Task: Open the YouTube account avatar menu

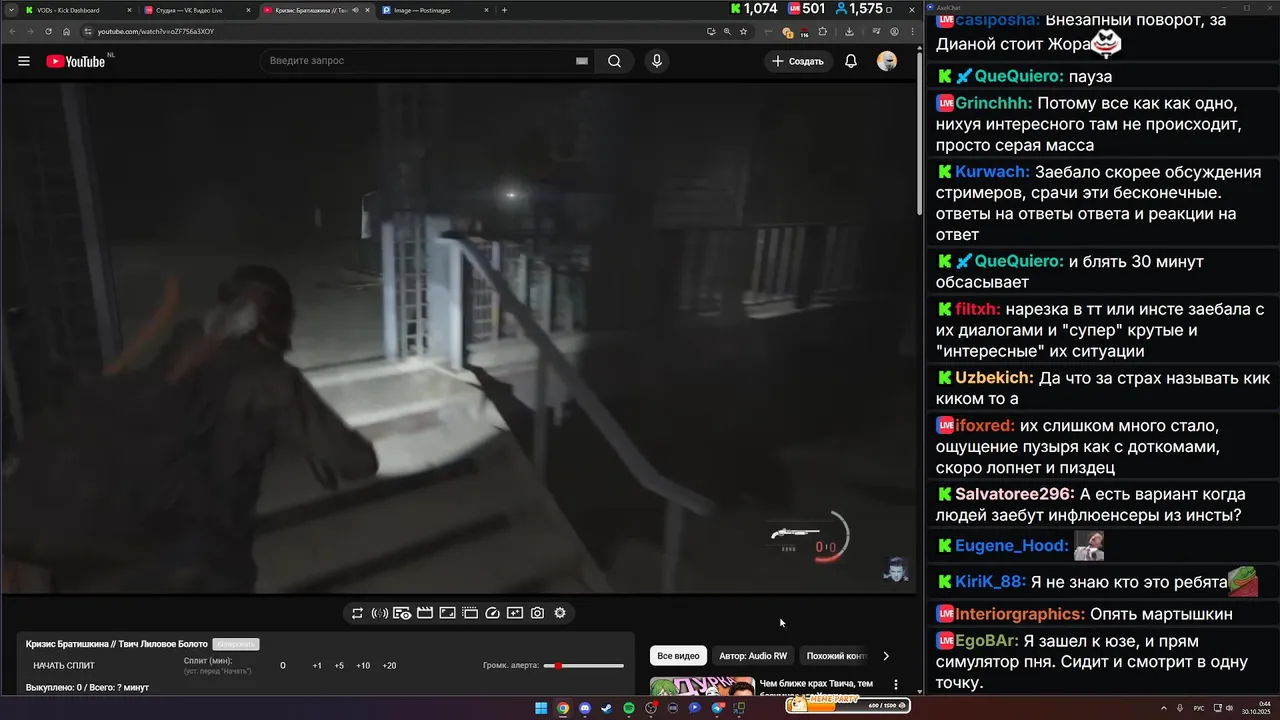Action: tap(887, 61)
